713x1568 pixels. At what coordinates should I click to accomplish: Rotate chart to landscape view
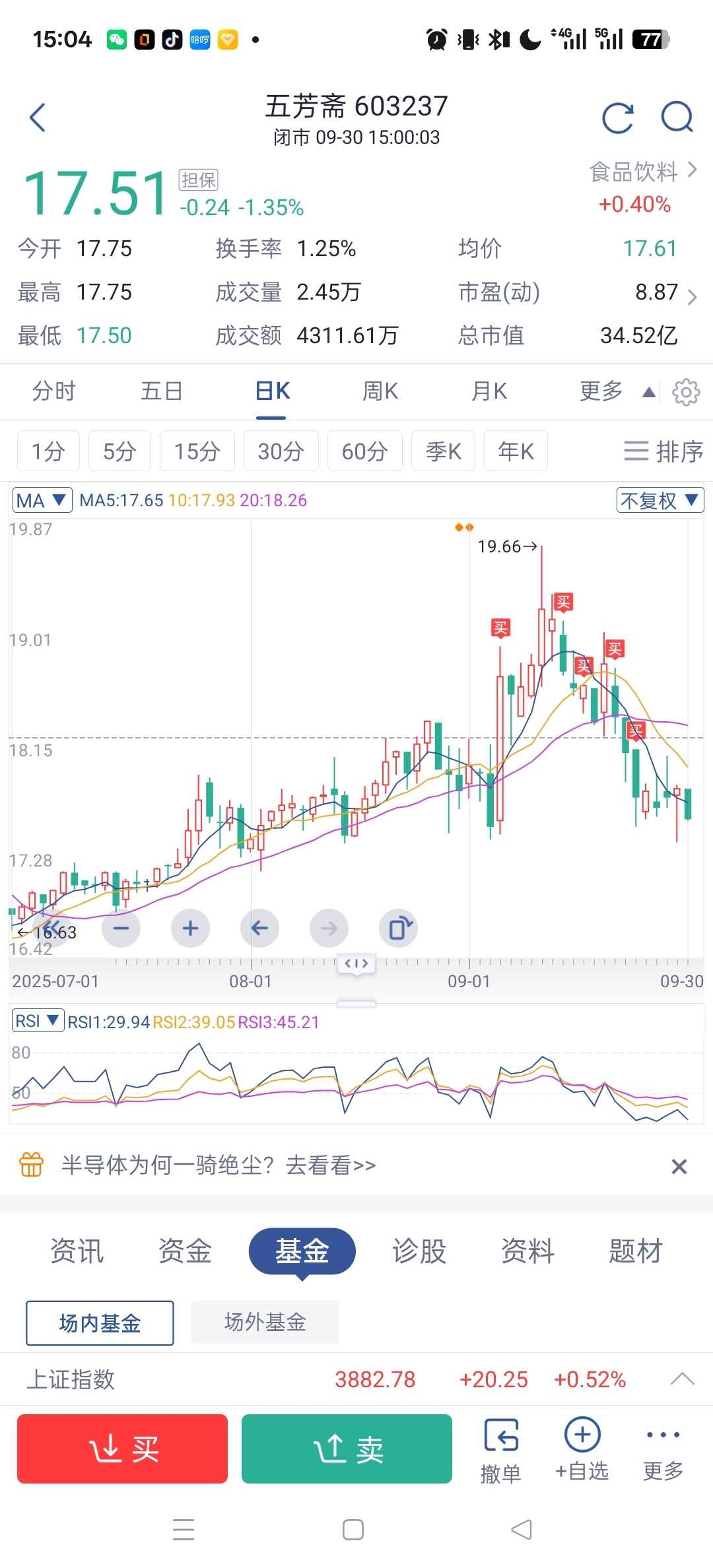pos(398,929)
